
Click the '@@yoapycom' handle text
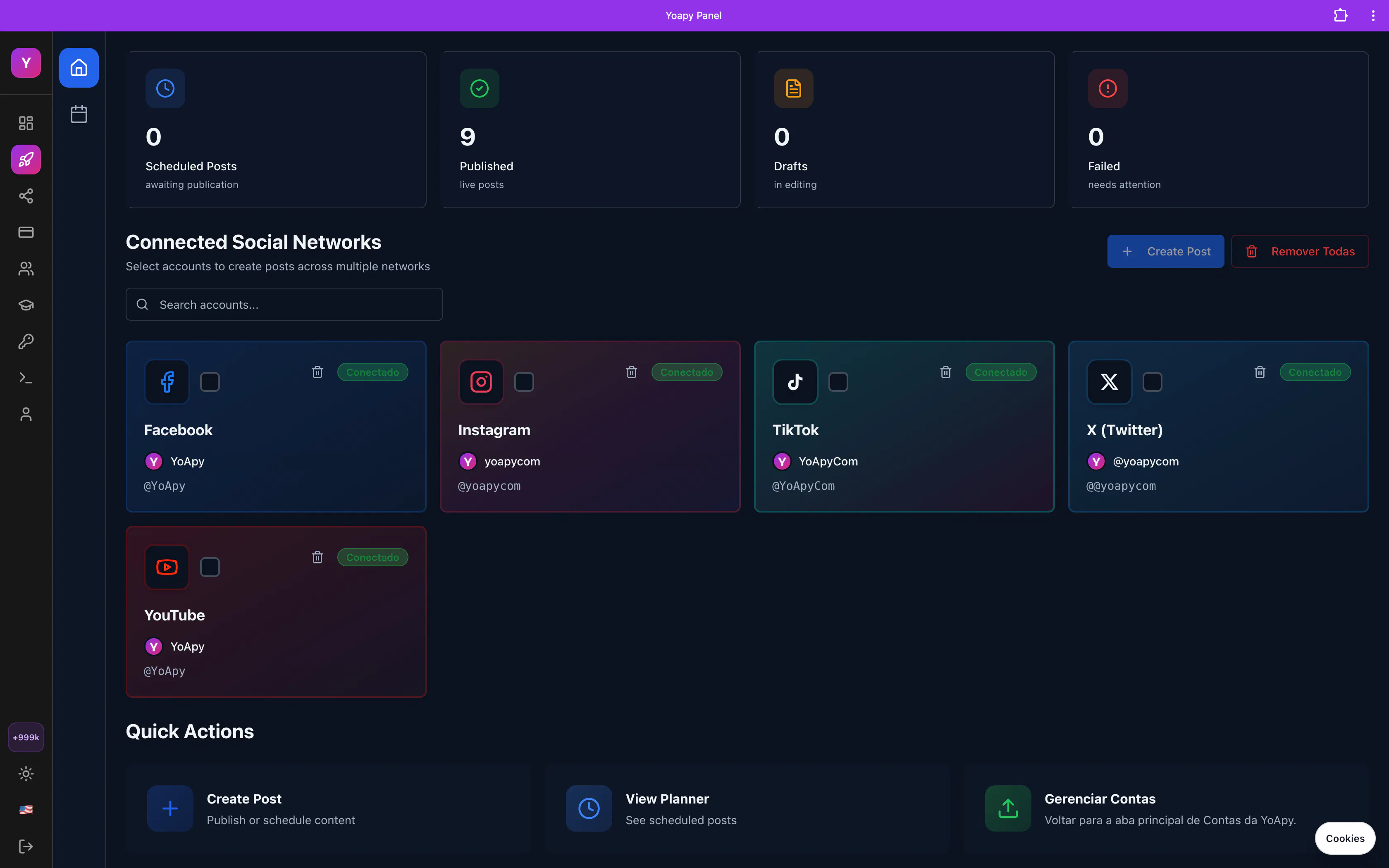point(1120,486)
